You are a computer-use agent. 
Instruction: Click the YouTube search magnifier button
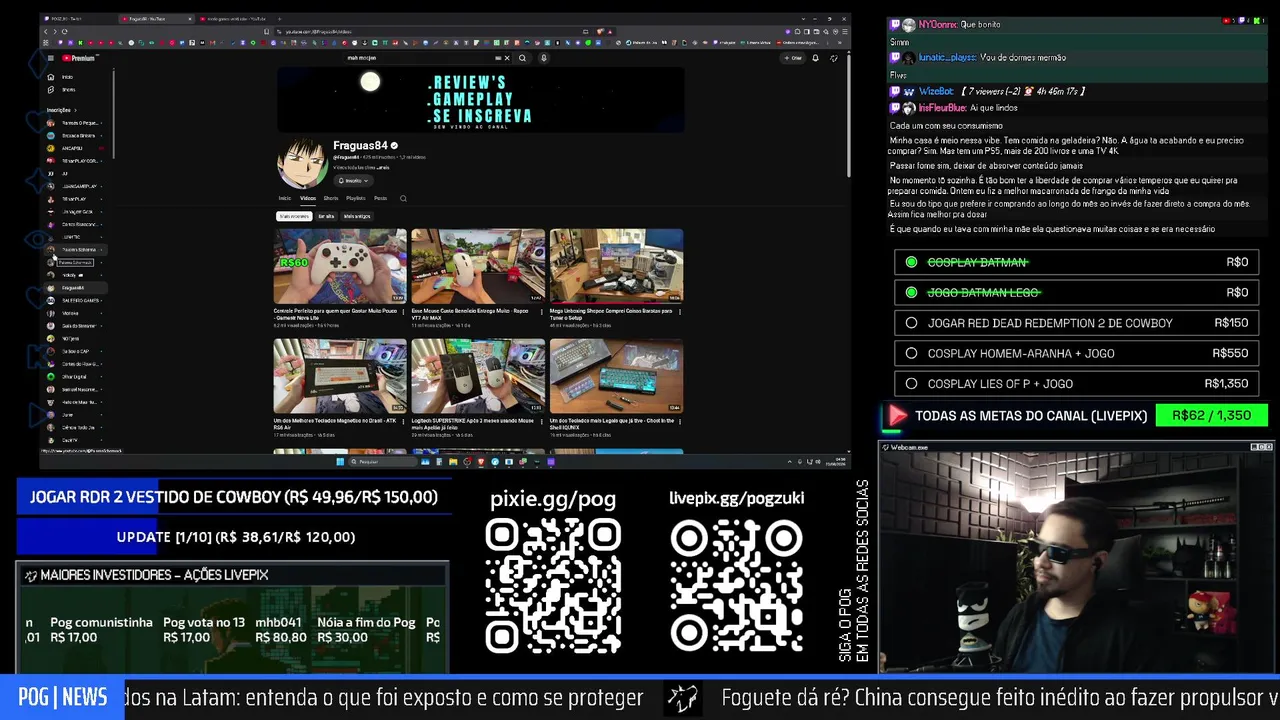pos(522,58)
